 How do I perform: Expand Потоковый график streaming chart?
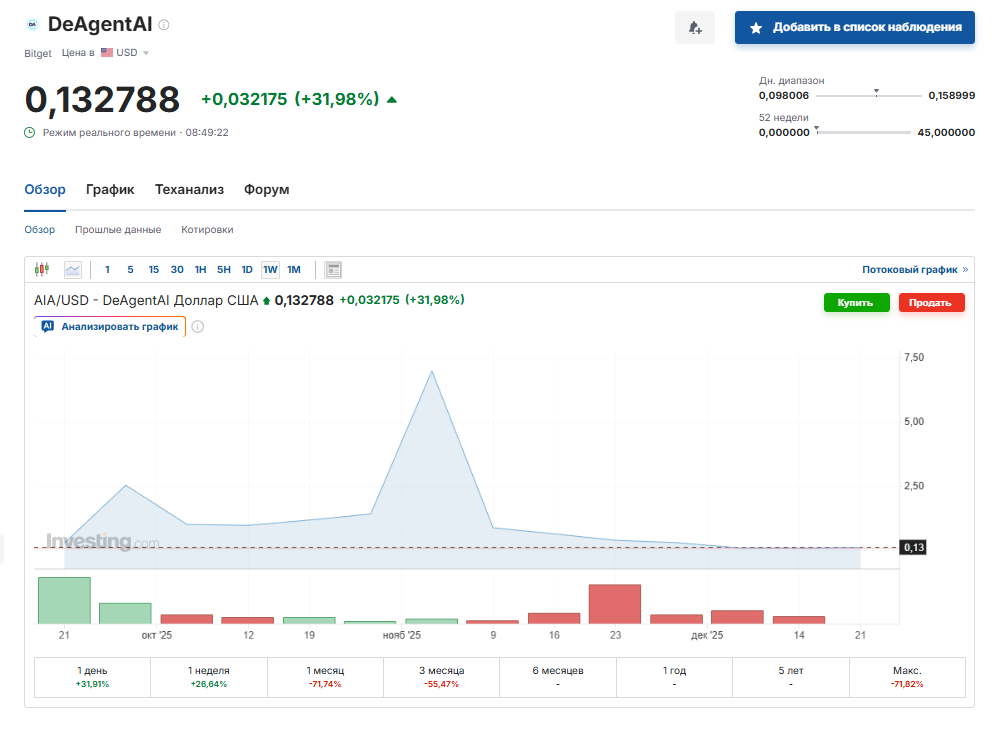pyautogui.click(x=915, y=269)
